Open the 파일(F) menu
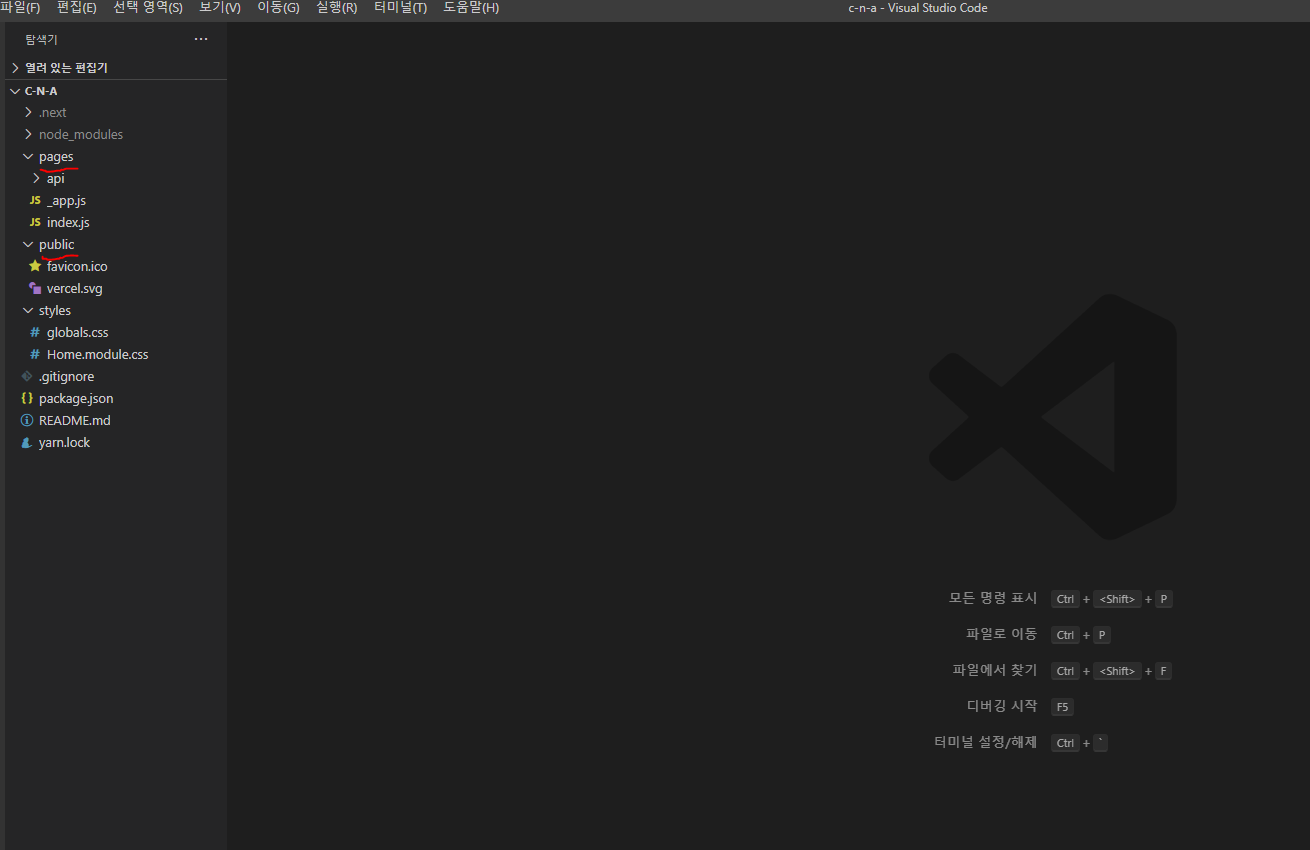 click(x=20, y=8)
